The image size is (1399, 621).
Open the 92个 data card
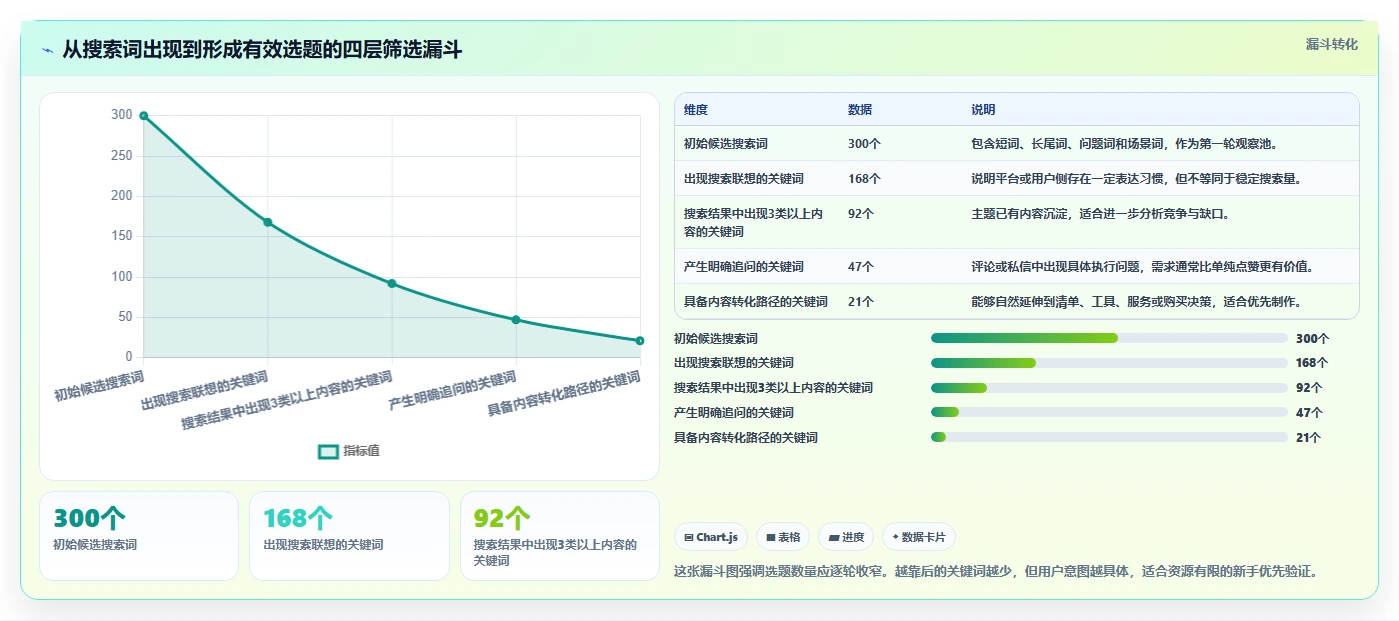(560, 535)
